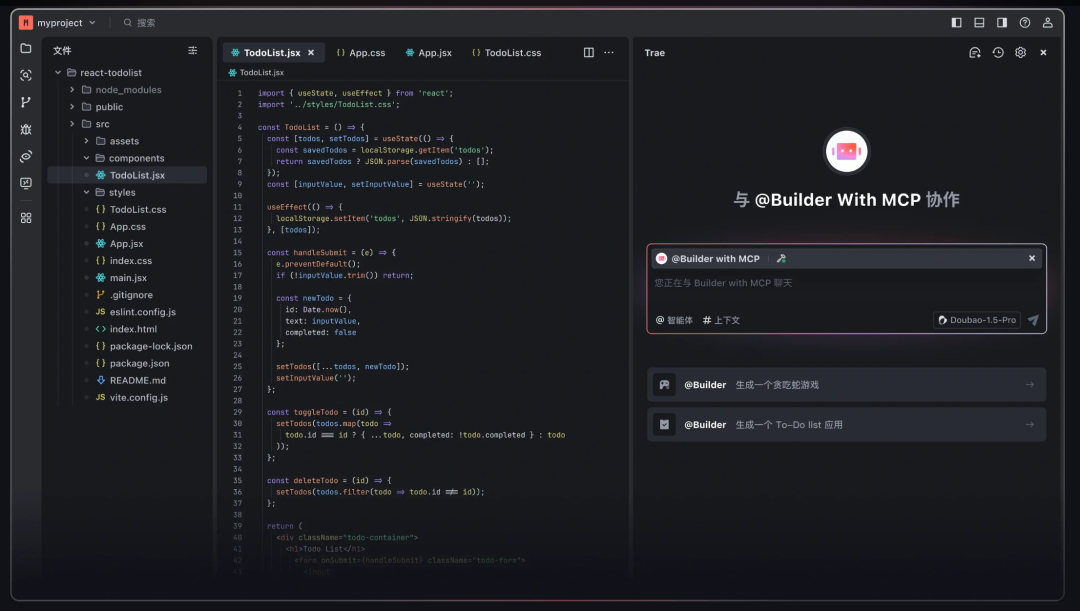1080x611 pixels.
Task: Click the file panel filter settings icon
Action: tap(193, 50)
